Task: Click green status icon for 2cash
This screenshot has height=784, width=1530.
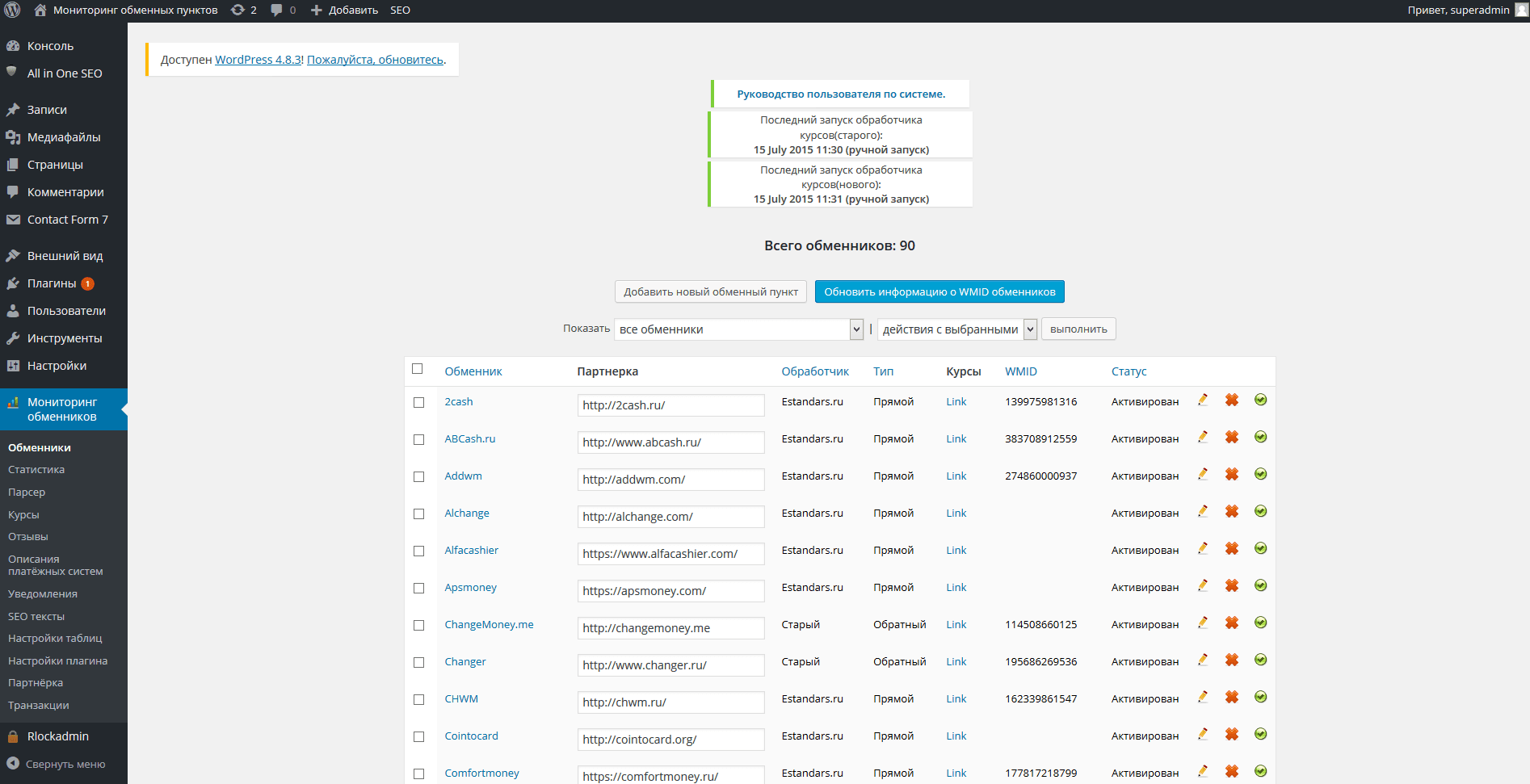Action: pyautogui.click(x=1260, y=400)
